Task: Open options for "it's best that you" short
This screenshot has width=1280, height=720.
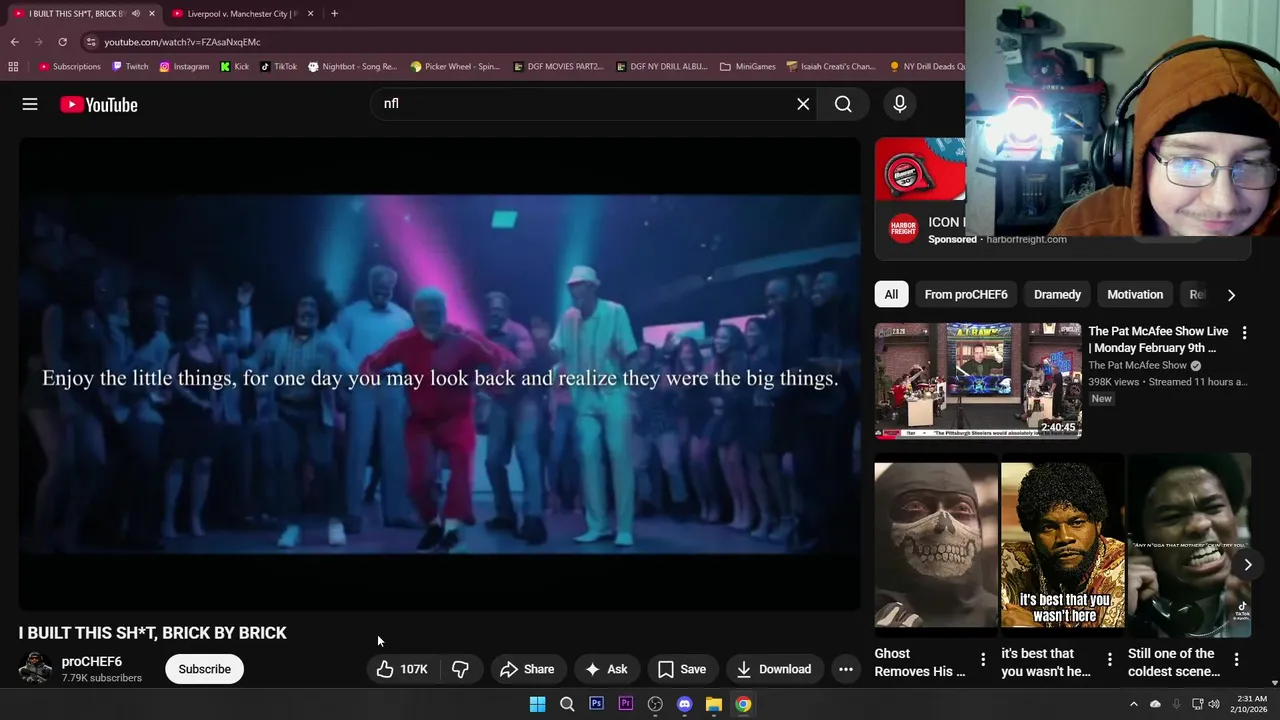Action: coord(1109,659)
